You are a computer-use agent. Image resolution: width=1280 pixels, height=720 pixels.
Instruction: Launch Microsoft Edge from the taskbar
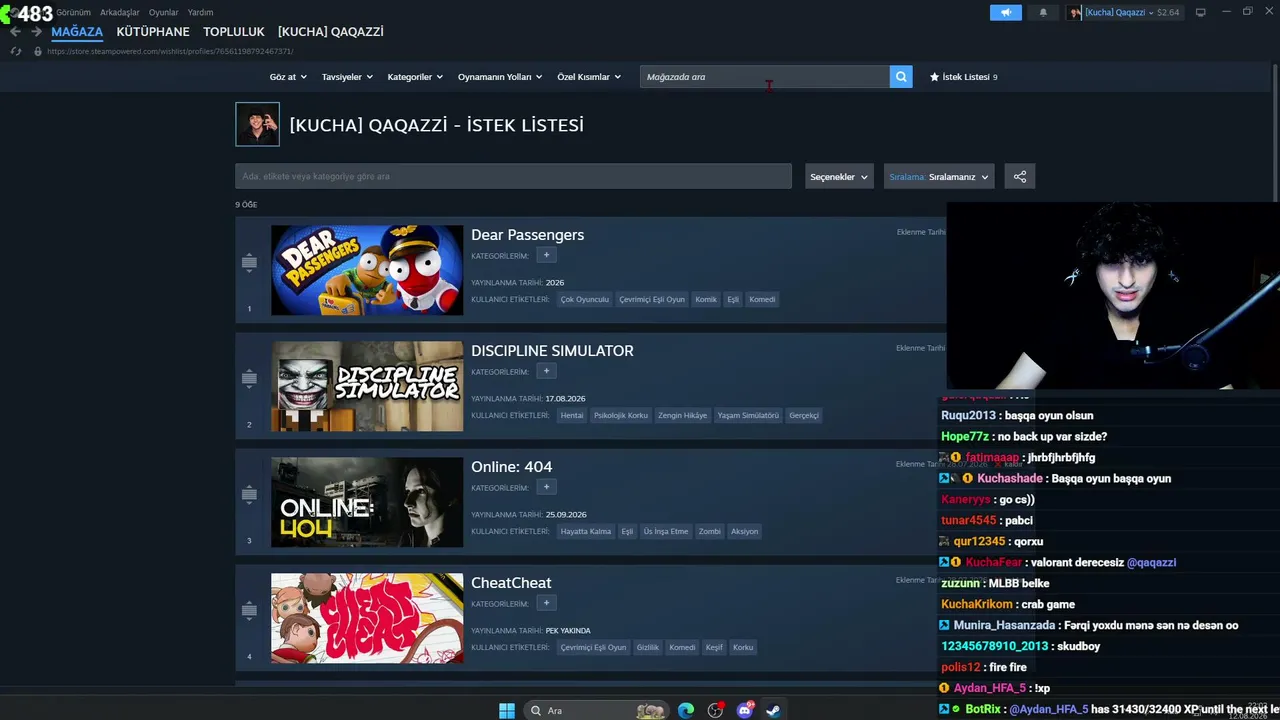pyautogui.click(x=686, y=710)
